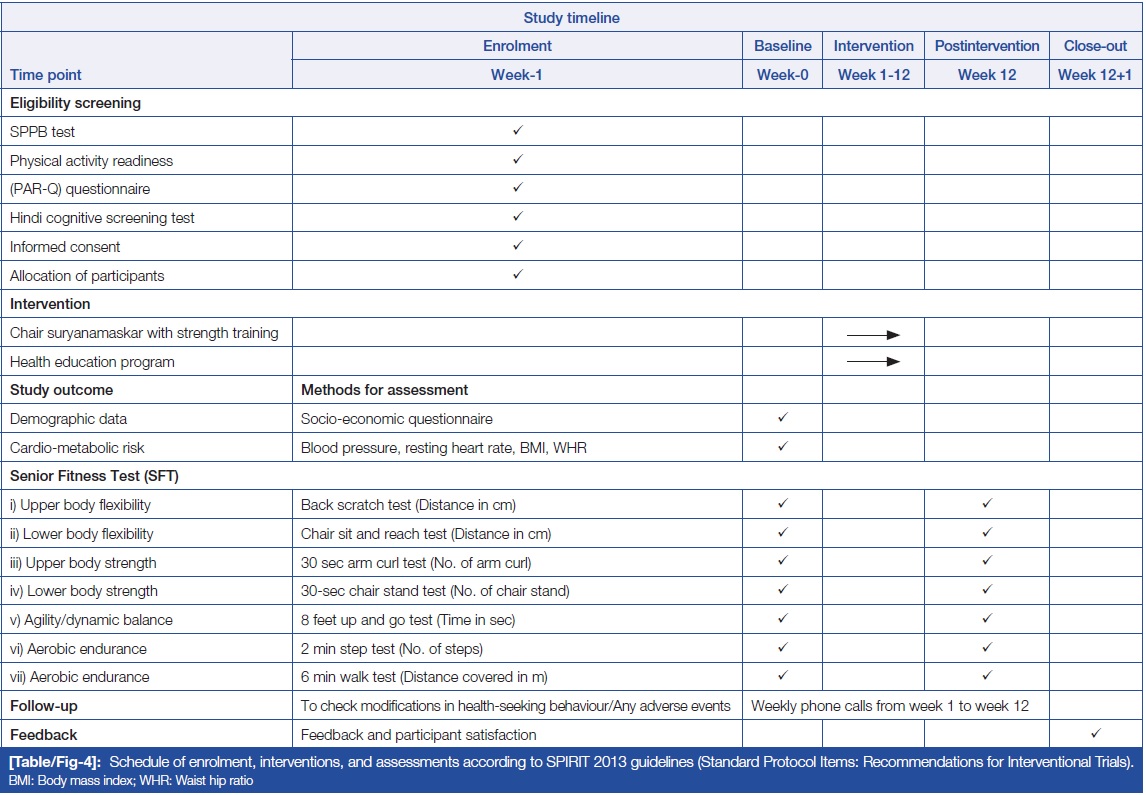This screenshot has height=795, width=1146.
Task: Click the Informed consent enrolment checkmark
Action: 517,246
